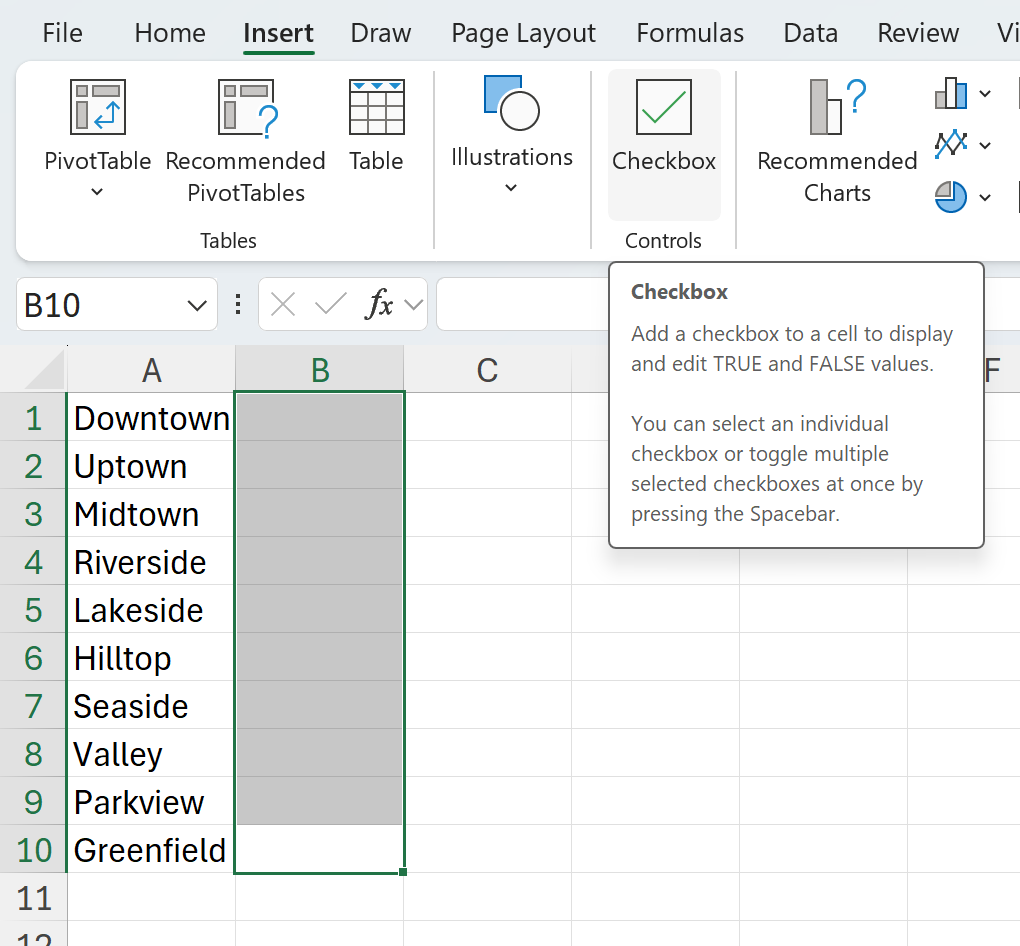Click the pie chart icon
The width and height of the screenshot is (1020, 946).
point(951,196)
